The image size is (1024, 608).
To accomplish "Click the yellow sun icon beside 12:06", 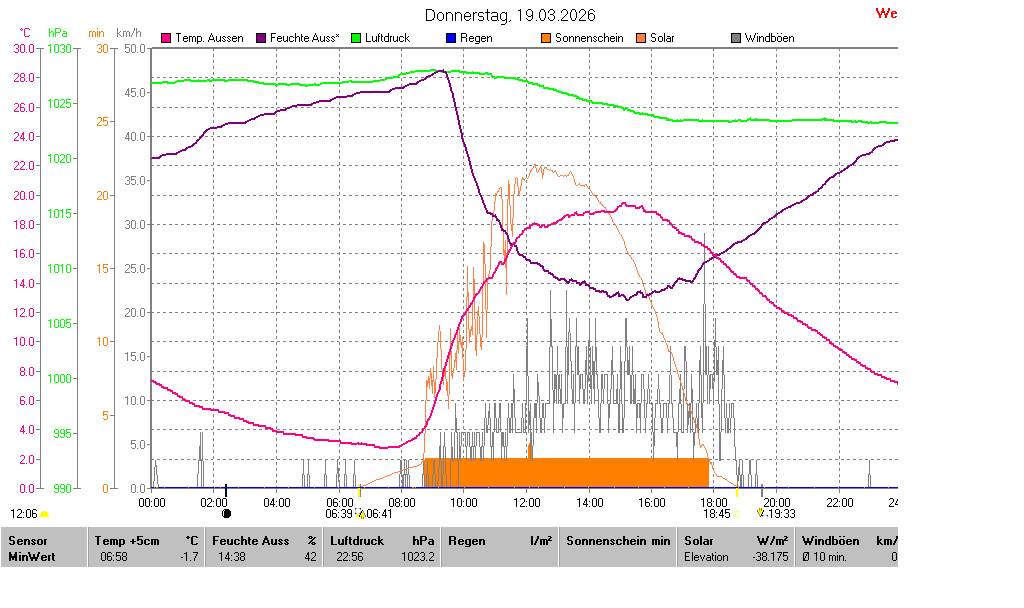I will coord(45,514).
